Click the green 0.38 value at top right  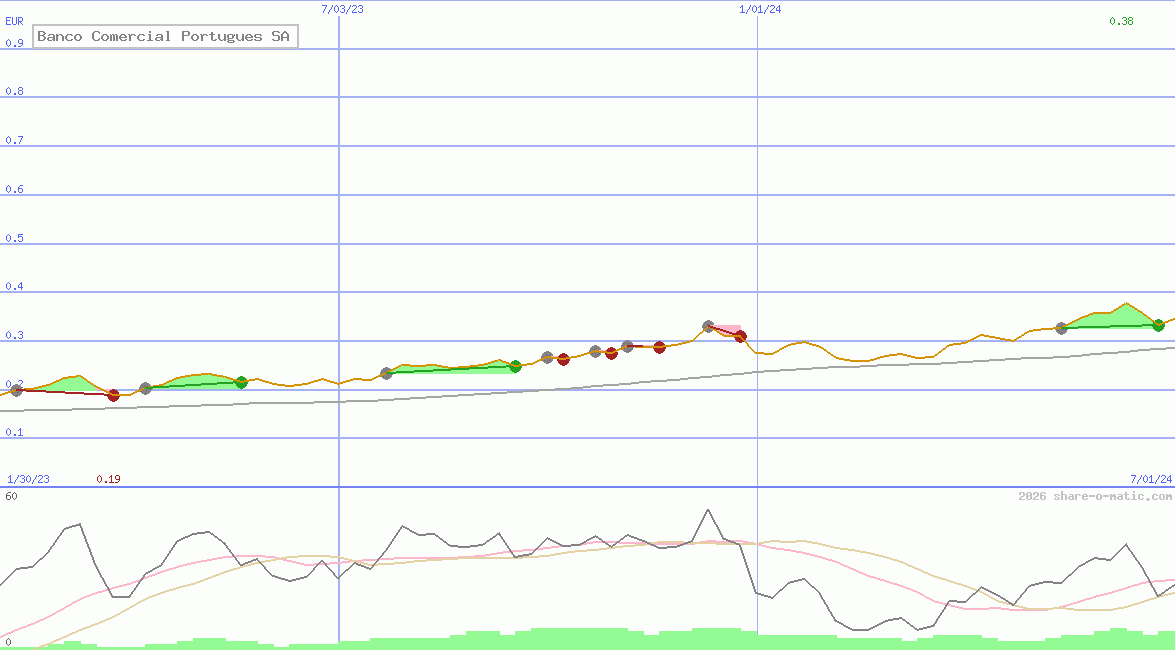[x=1121, y=21]
